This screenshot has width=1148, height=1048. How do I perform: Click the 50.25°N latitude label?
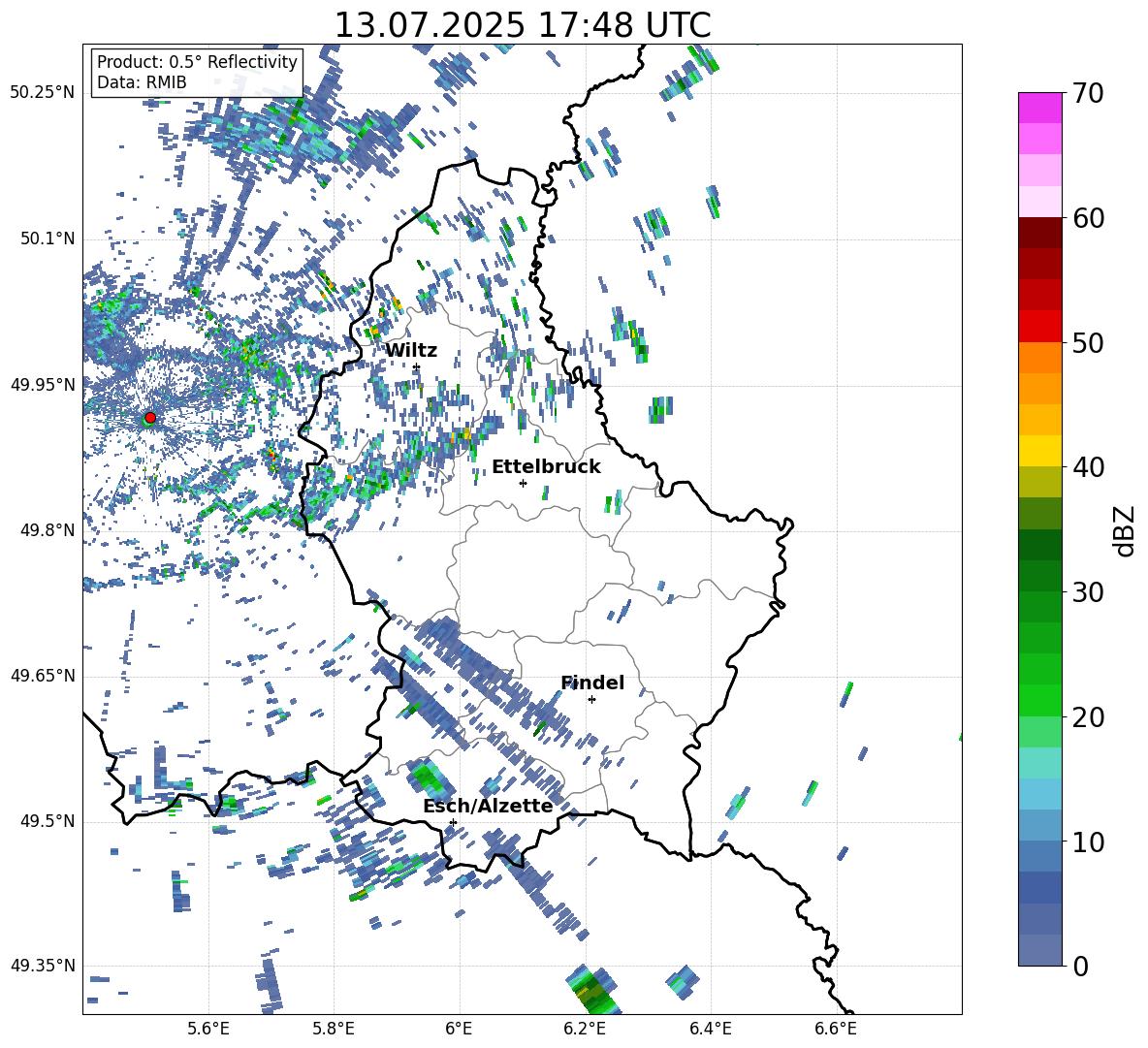point(43,93)
